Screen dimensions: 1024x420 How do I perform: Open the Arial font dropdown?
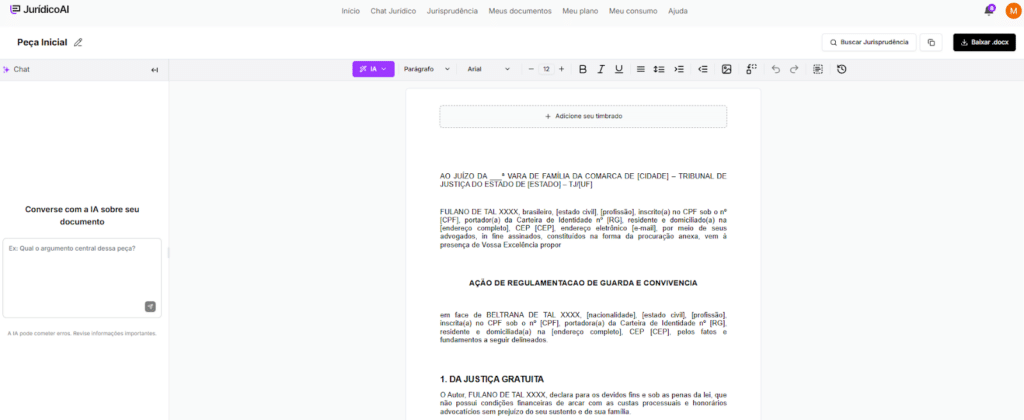pos(488,69)
